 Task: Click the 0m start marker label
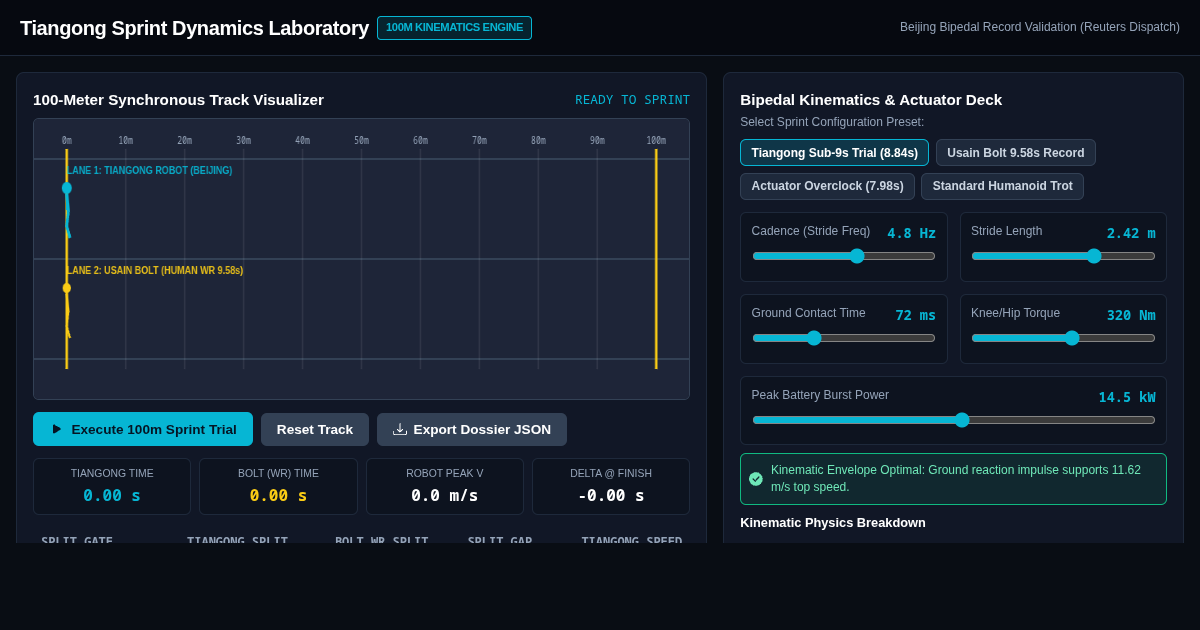[67, 141]
